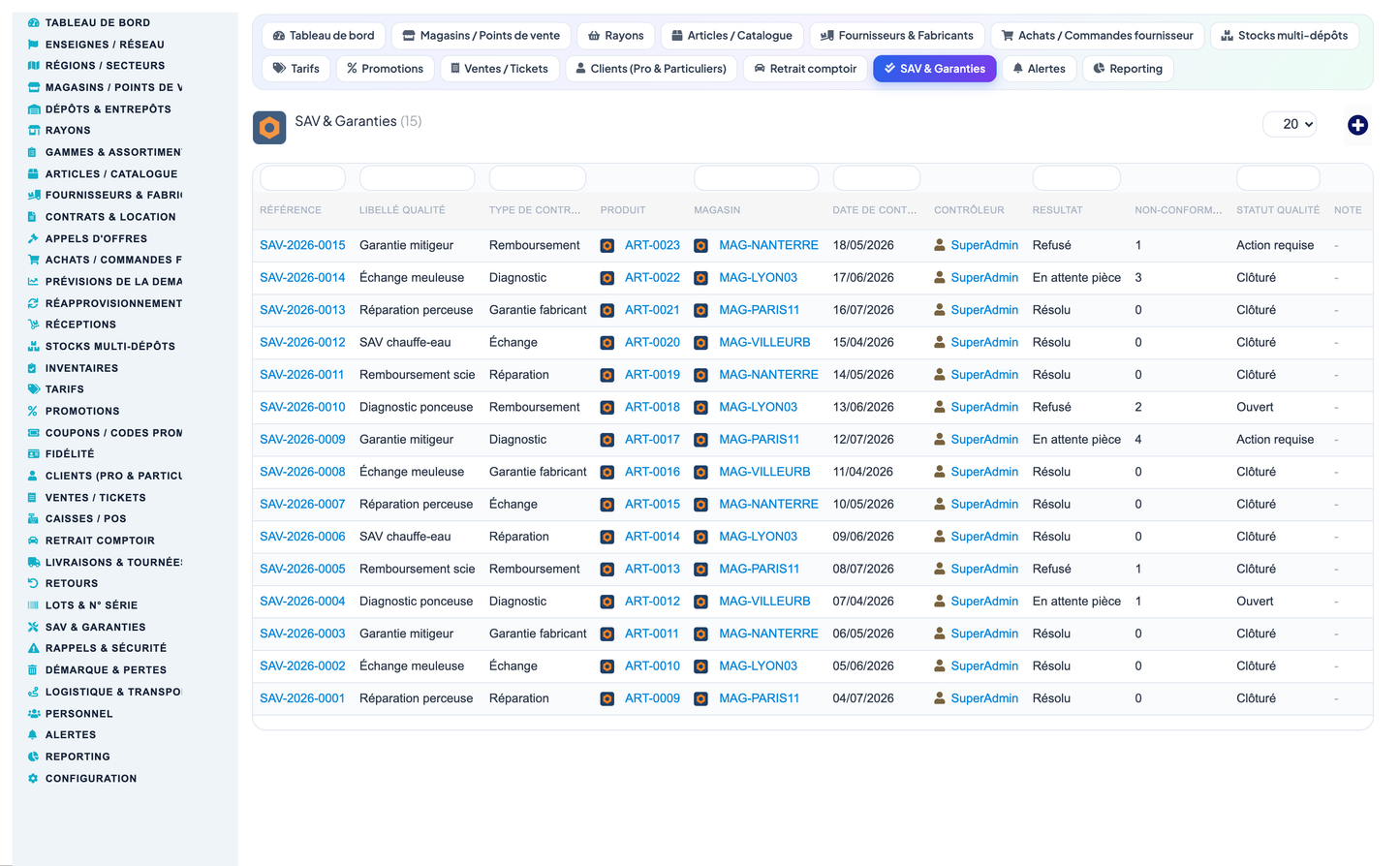Click store icon next to MAG-NANTERRE in SAV-2026-0003
The image size is (1400, 866).
point(700,634)
